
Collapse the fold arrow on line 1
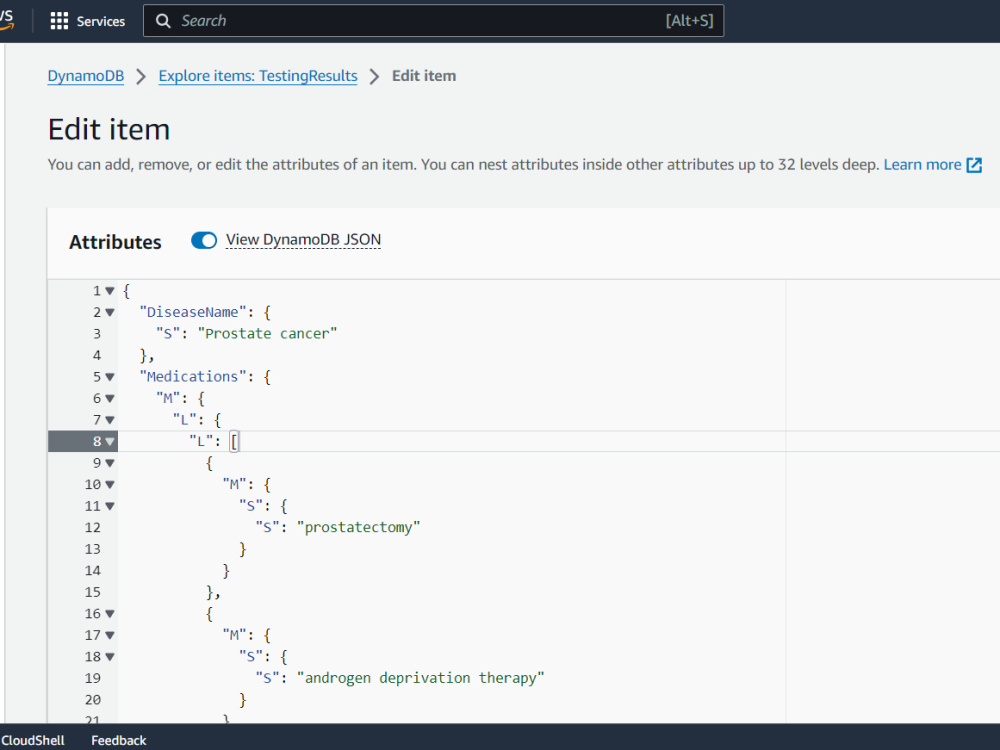pos(110,291)
